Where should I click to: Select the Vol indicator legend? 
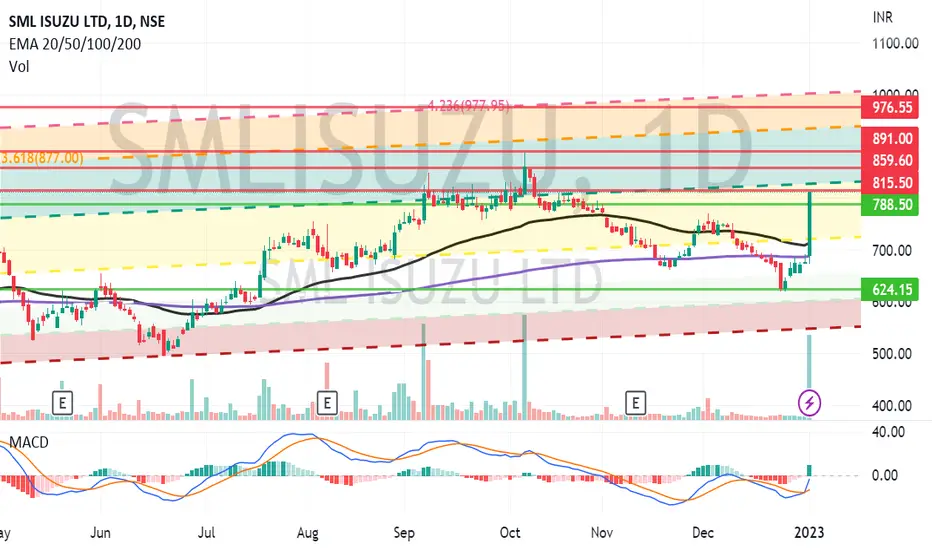pyautogui.click(x=19, y=67)
